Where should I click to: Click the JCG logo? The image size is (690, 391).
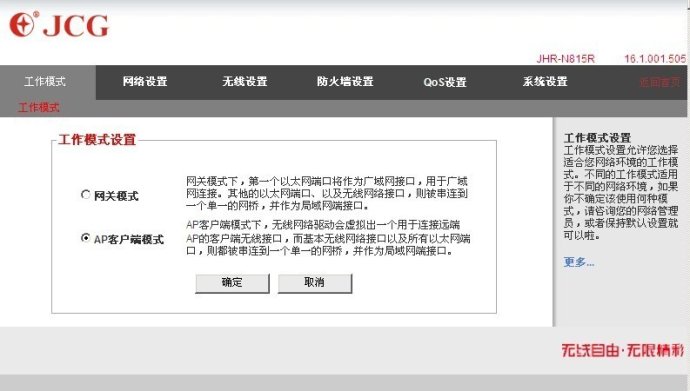click(x=59, y=25)
